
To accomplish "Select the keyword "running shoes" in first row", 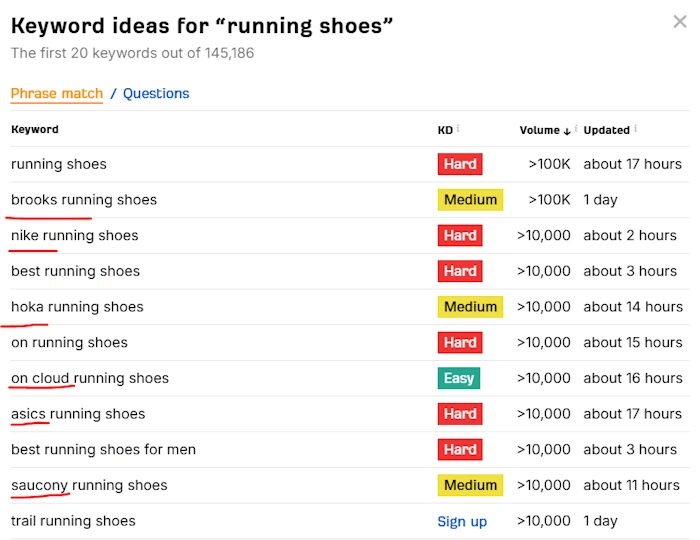I will [59, 164].
